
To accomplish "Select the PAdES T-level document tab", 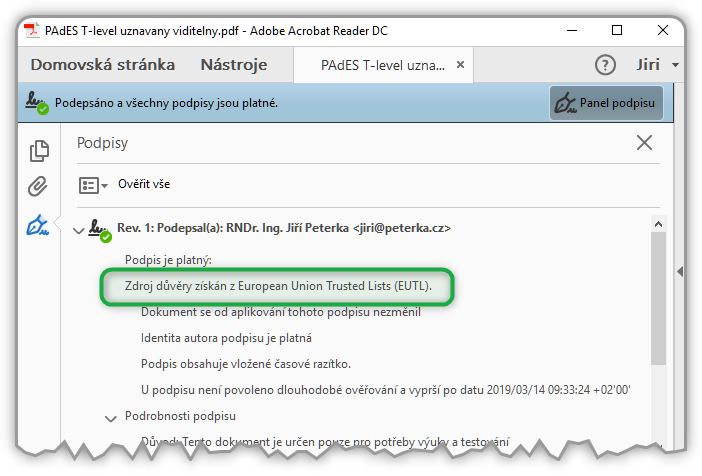I will tap(383, 65).
